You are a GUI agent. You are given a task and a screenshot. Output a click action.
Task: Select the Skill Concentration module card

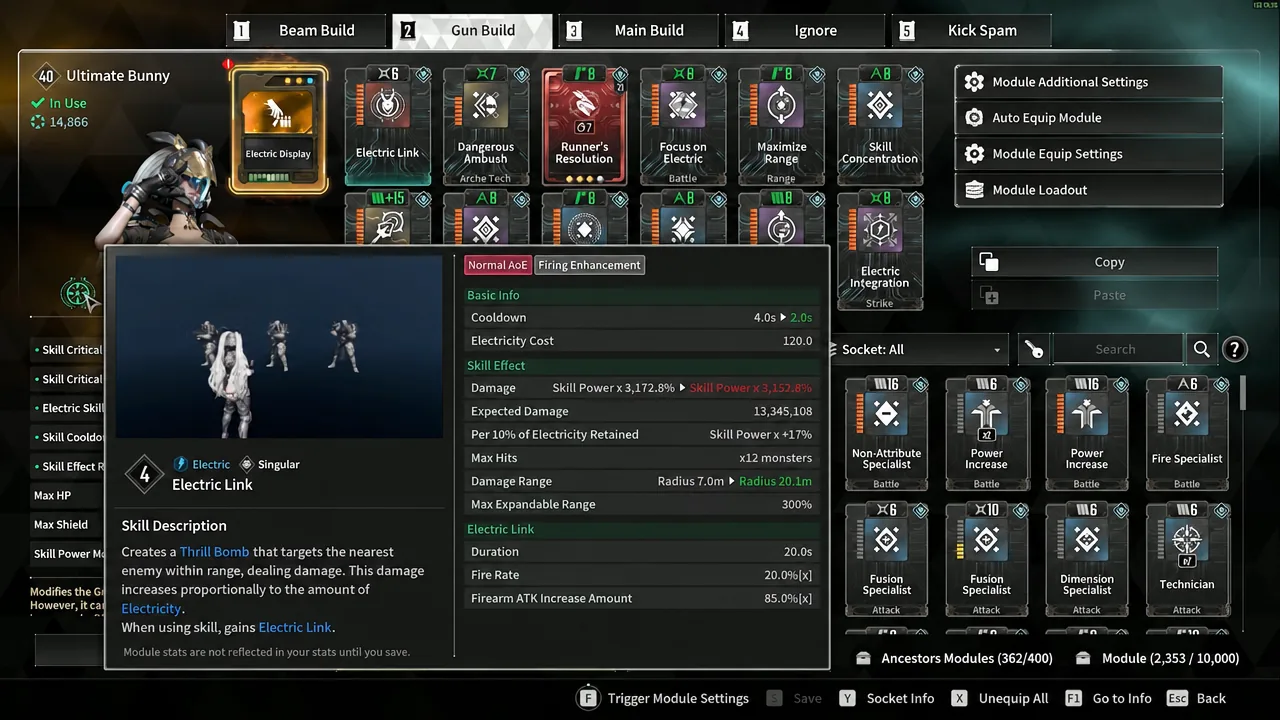pyautogui.click(x=879, y=126)
